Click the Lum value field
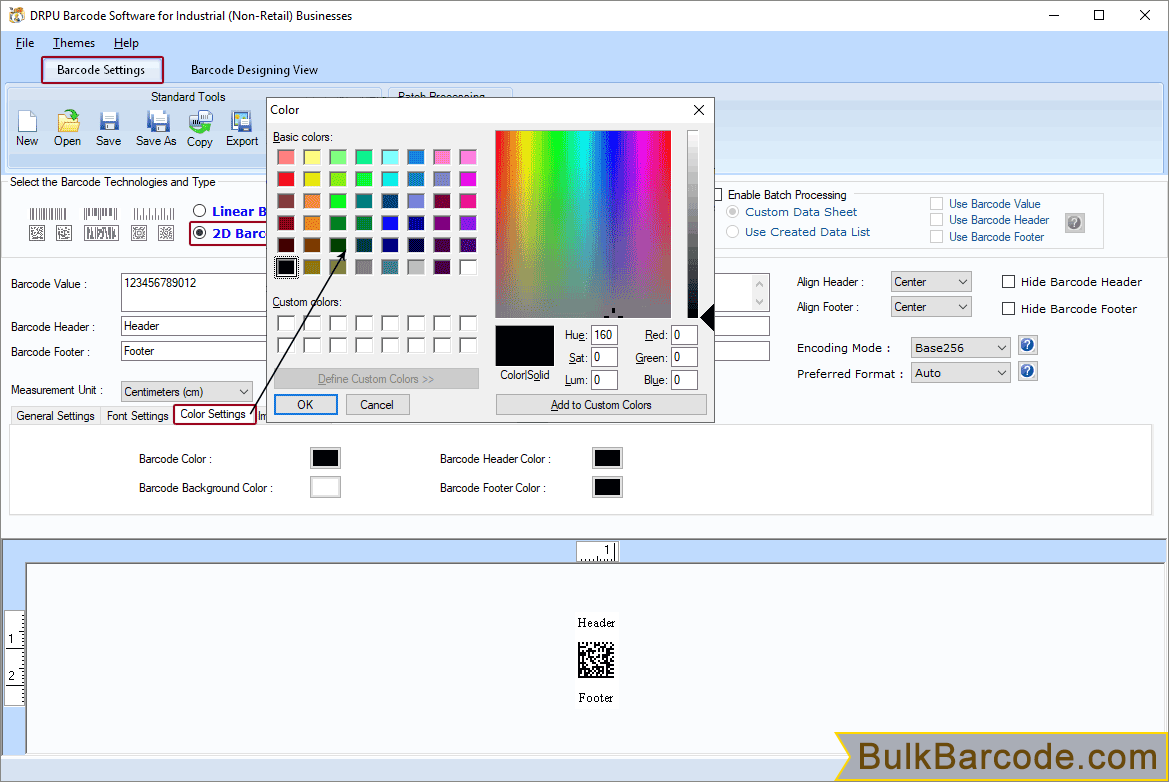Screen dimensions: 1169x782 605,380
